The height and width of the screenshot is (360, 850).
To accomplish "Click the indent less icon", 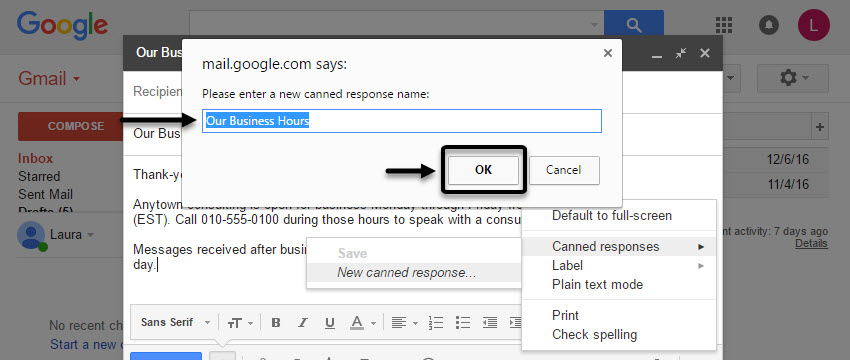I will tap(490, 323).
